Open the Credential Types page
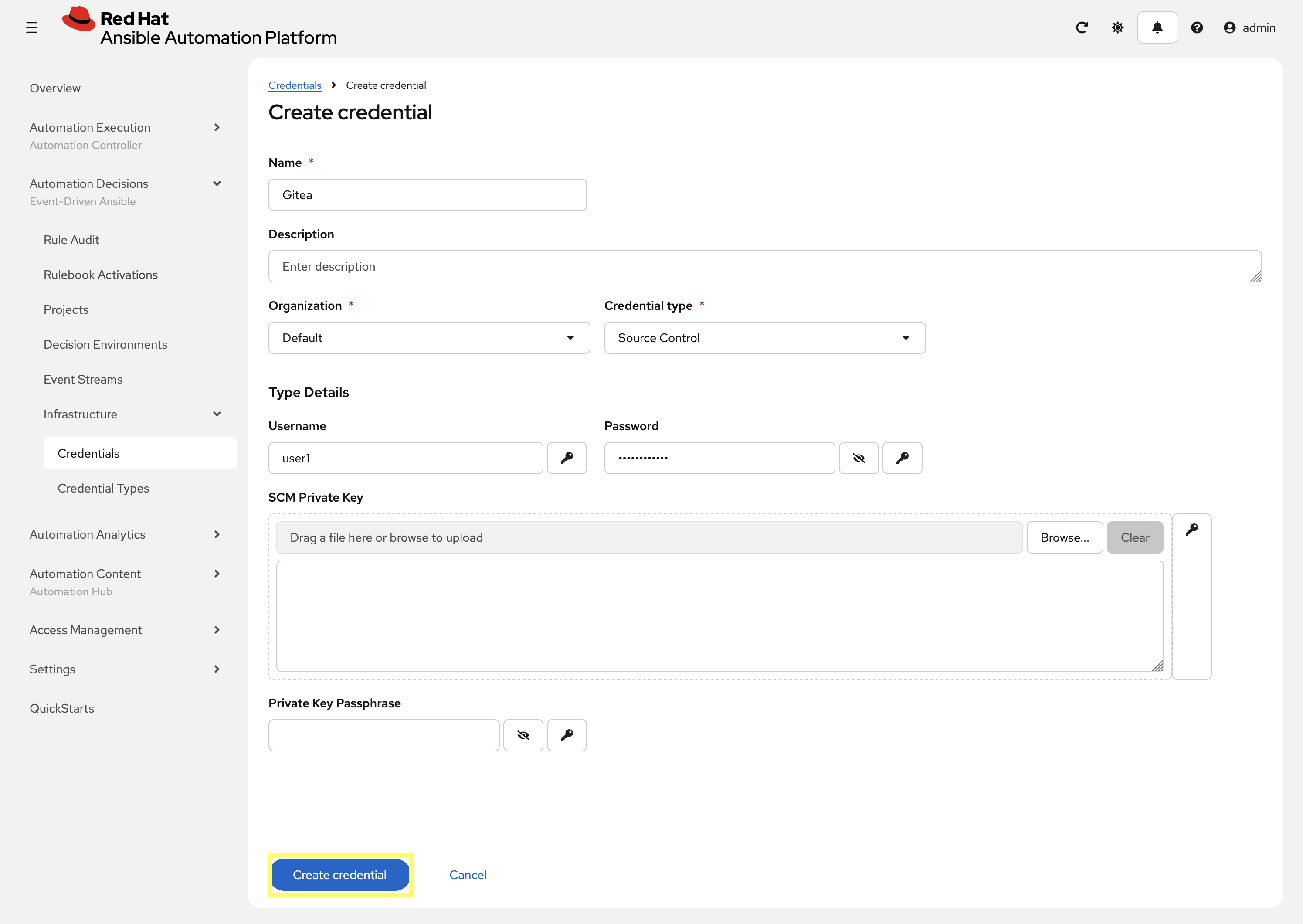The height and width of the screenshot is (924, 1303). (103, 488)
